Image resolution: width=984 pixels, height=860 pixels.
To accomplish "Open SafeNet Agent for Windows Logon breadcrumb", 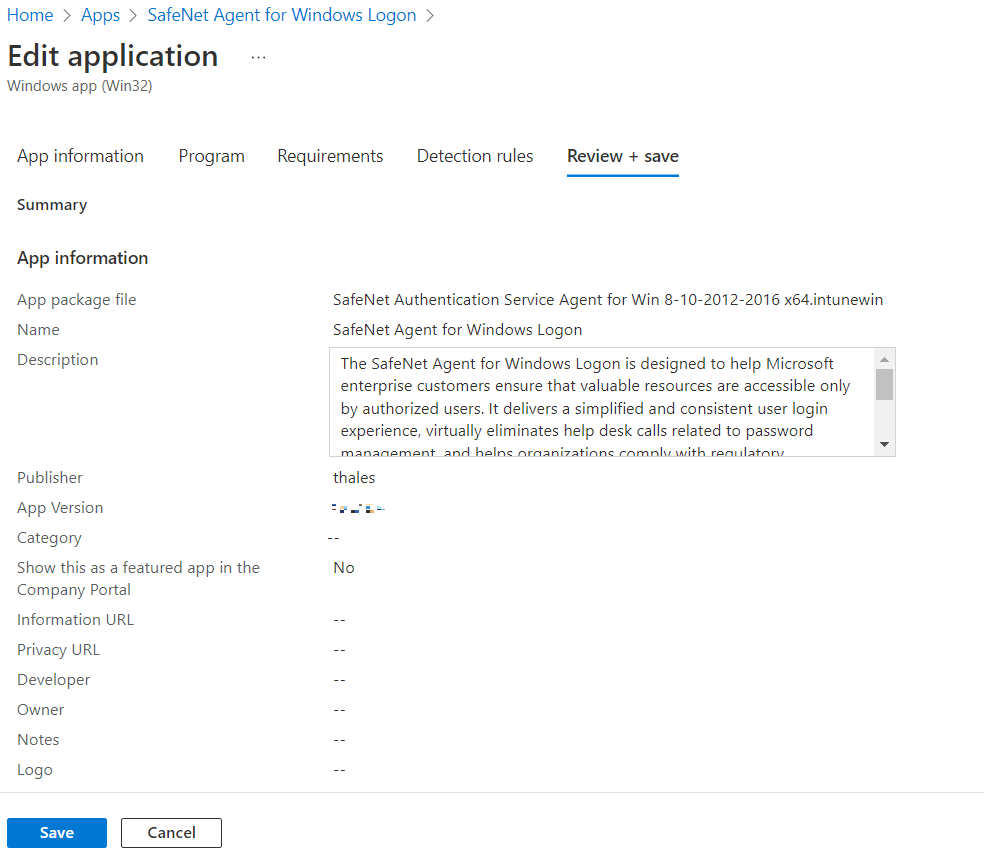I will pos(282,15).
